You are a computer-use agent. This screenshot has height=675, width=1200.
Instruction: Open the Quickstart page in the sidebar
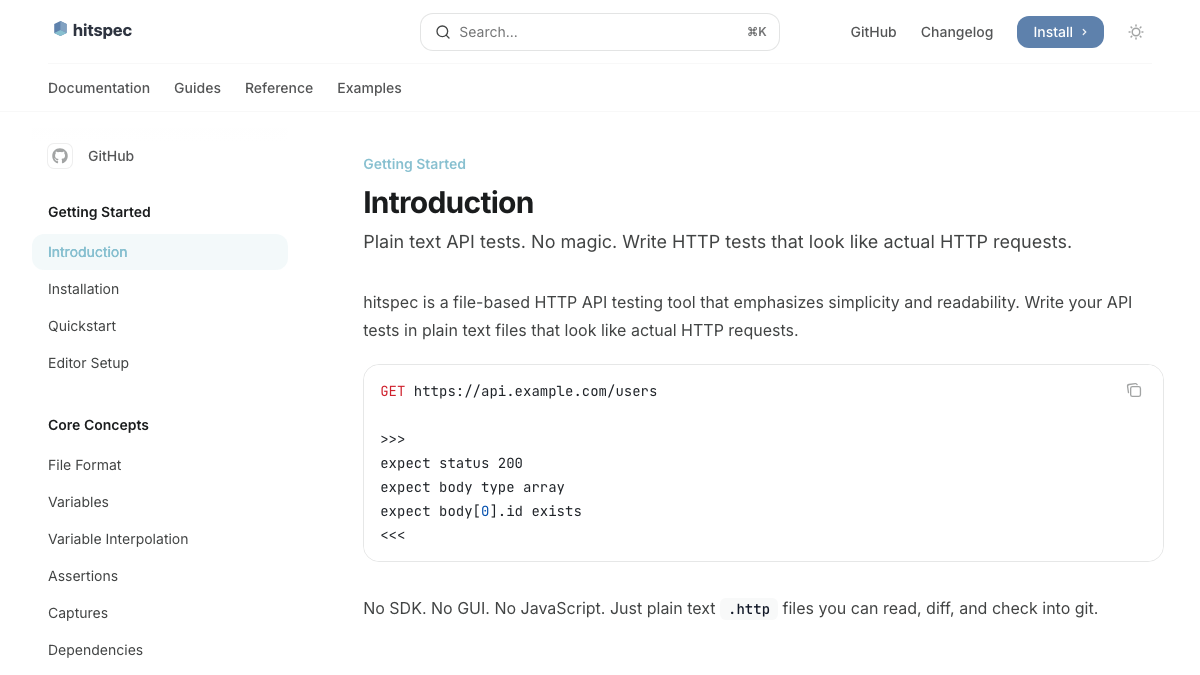pyautogui.click(x=82, y=326)
